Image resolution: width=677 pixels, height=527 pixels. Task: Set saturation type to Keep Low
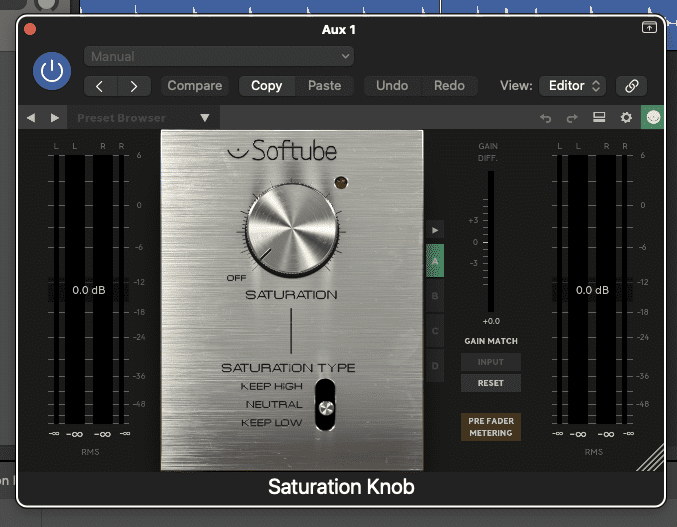271,423
